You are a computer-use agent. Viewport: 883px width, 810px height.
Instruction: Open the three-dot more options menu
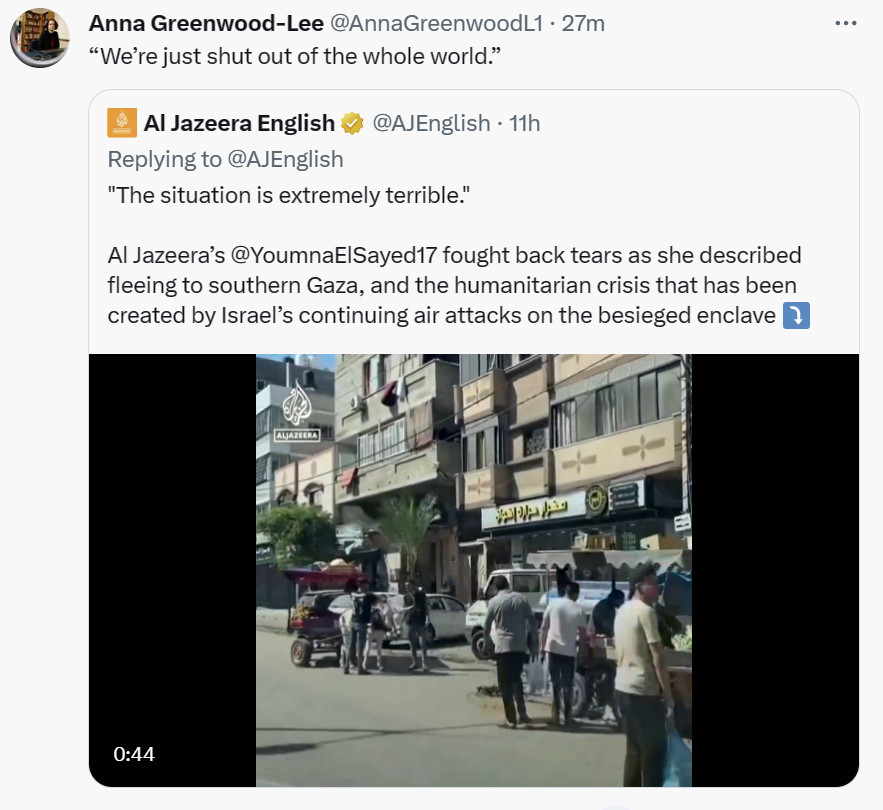pos(845,24)
